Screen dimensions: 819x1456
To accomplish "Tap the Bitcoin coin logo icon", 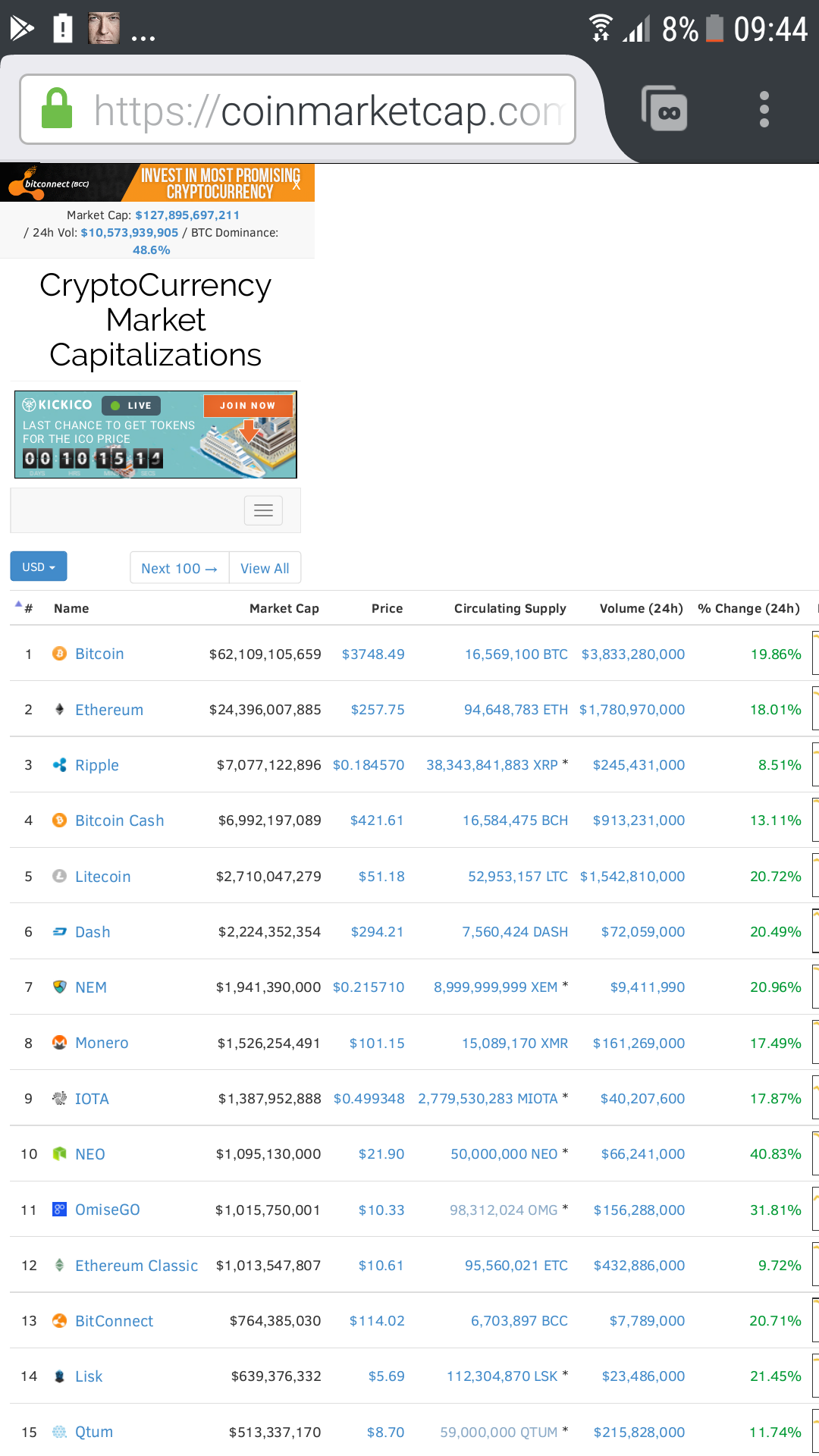I will 59,654.
